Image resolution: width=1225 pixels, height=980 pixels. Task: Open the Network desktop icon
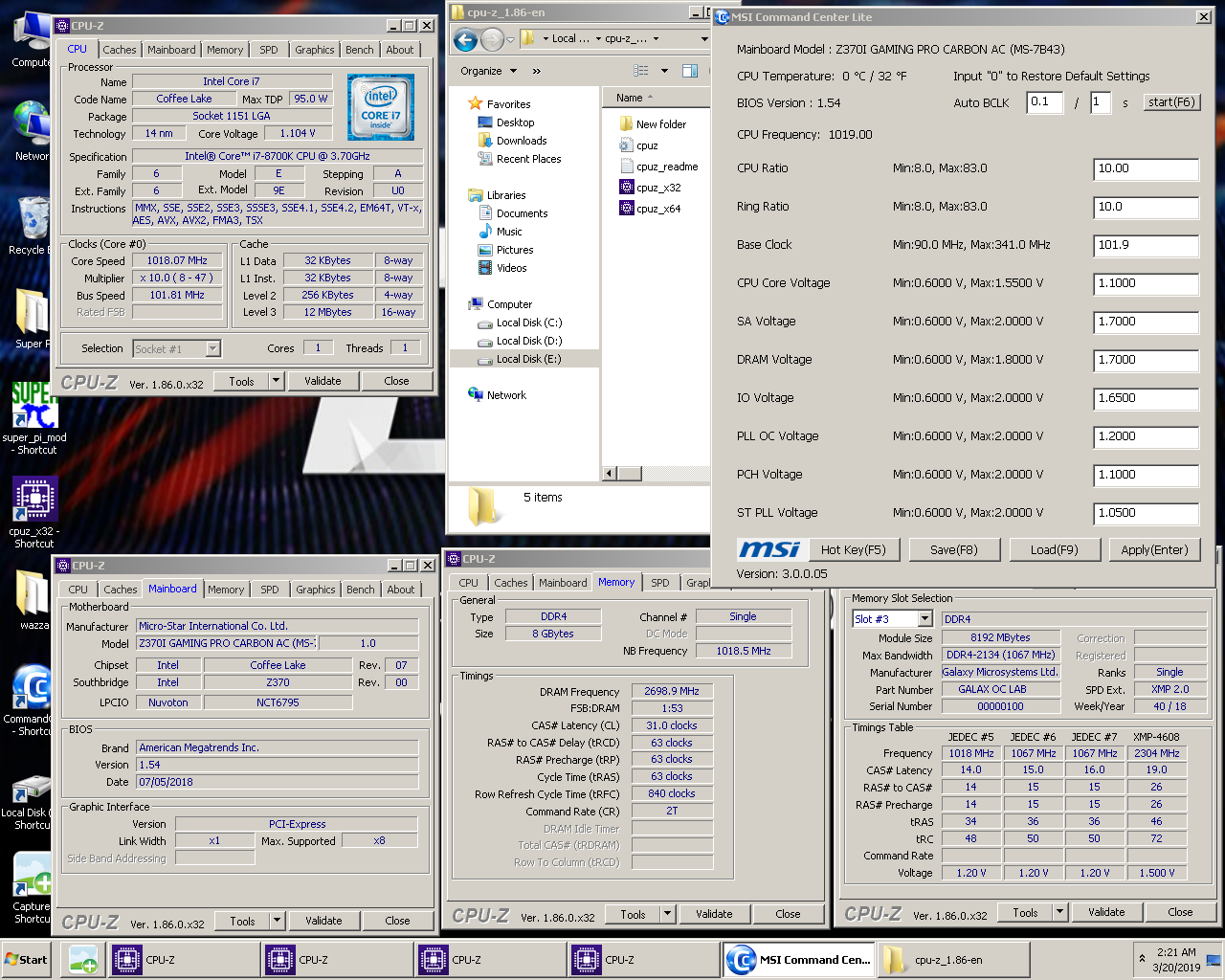[31, 131]
